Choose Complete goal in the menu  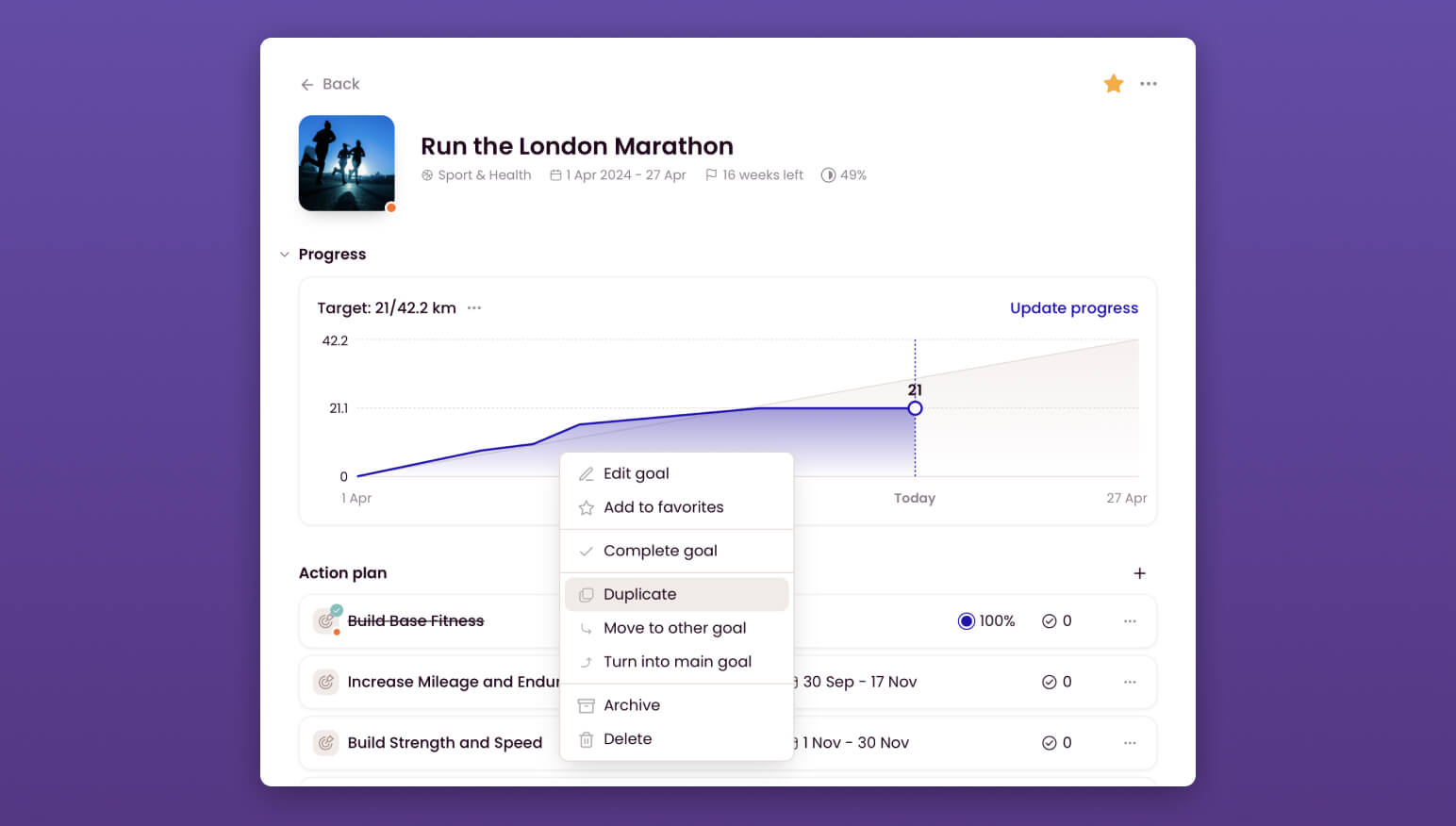[676, 551]
